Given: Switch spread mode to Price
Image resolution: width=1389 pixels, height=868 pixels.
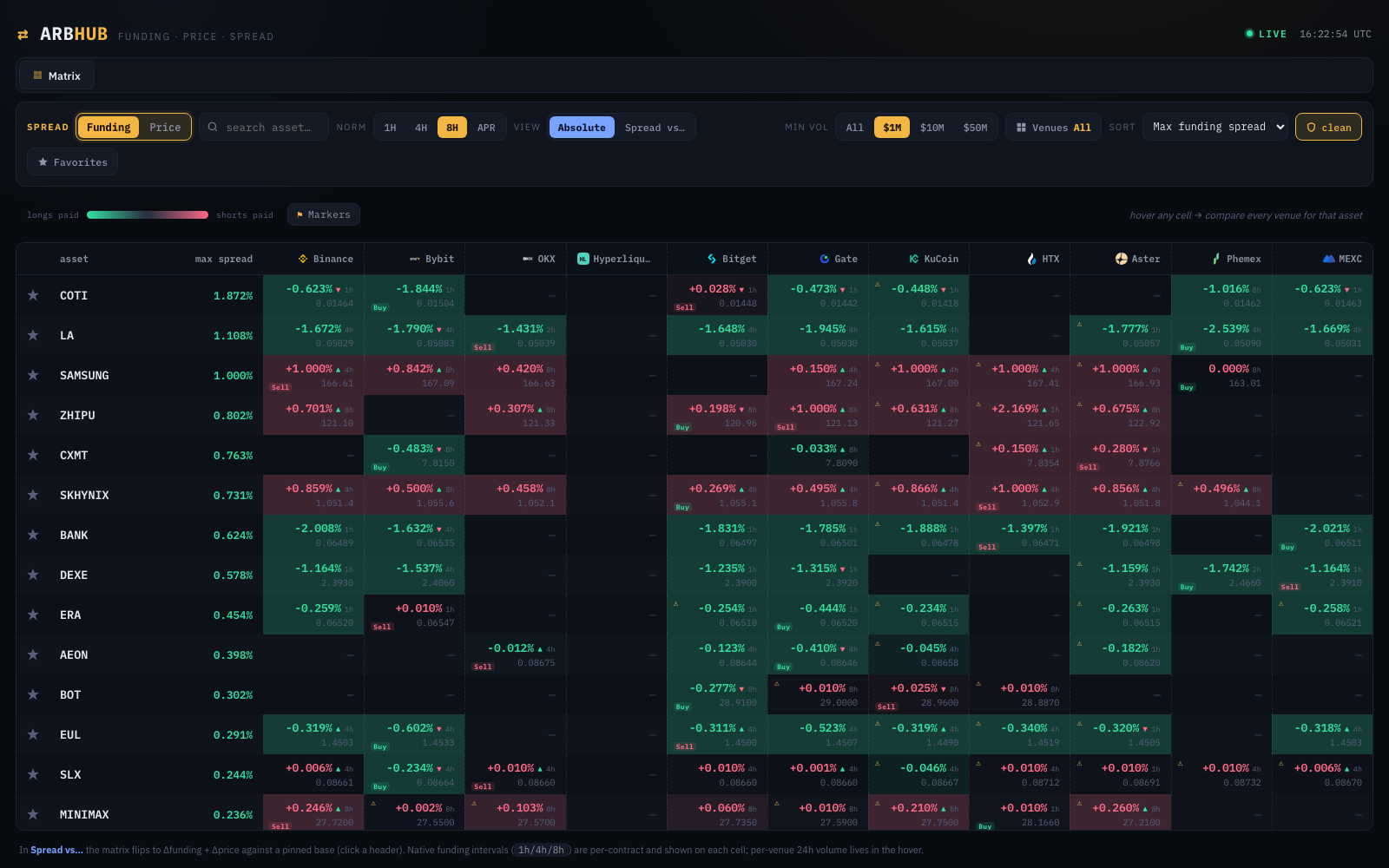Looking at the screenshot, I should (165, 127).
